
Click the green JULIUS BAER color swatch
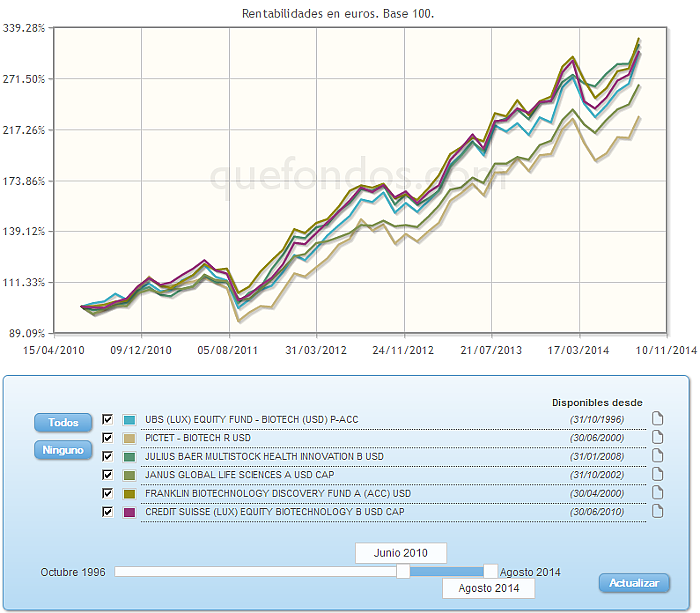coord(129,457)
